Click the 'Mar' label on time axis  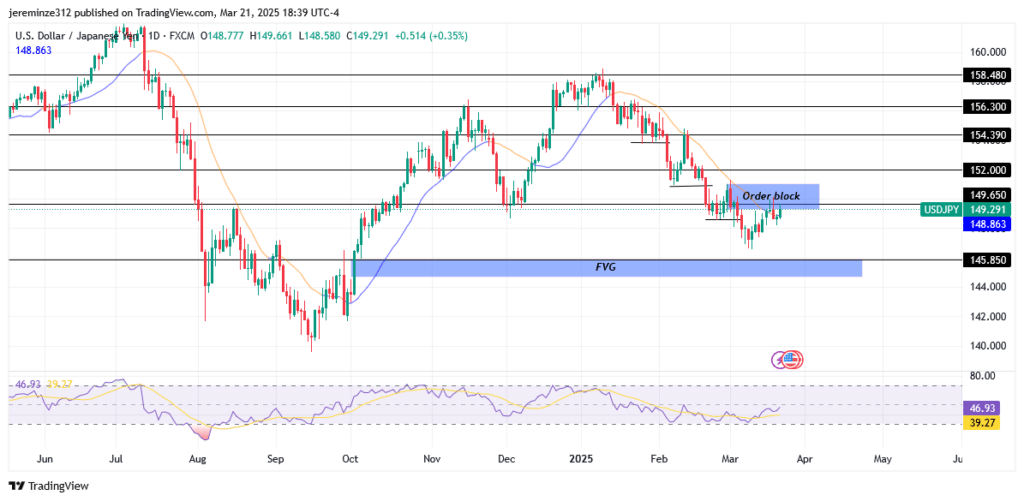[731, 459]
